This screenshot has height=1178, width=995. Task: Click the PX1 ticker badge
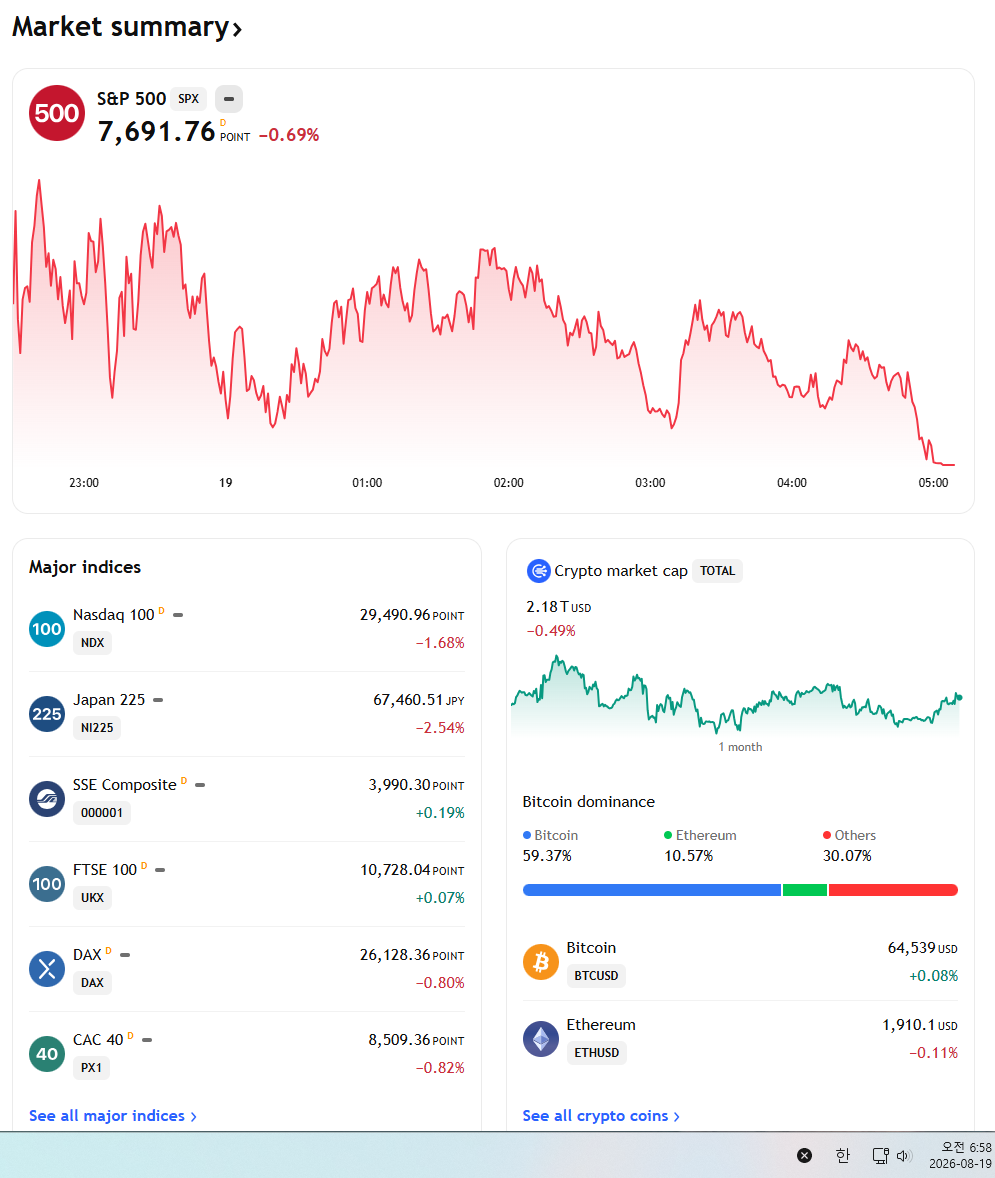91,1068
